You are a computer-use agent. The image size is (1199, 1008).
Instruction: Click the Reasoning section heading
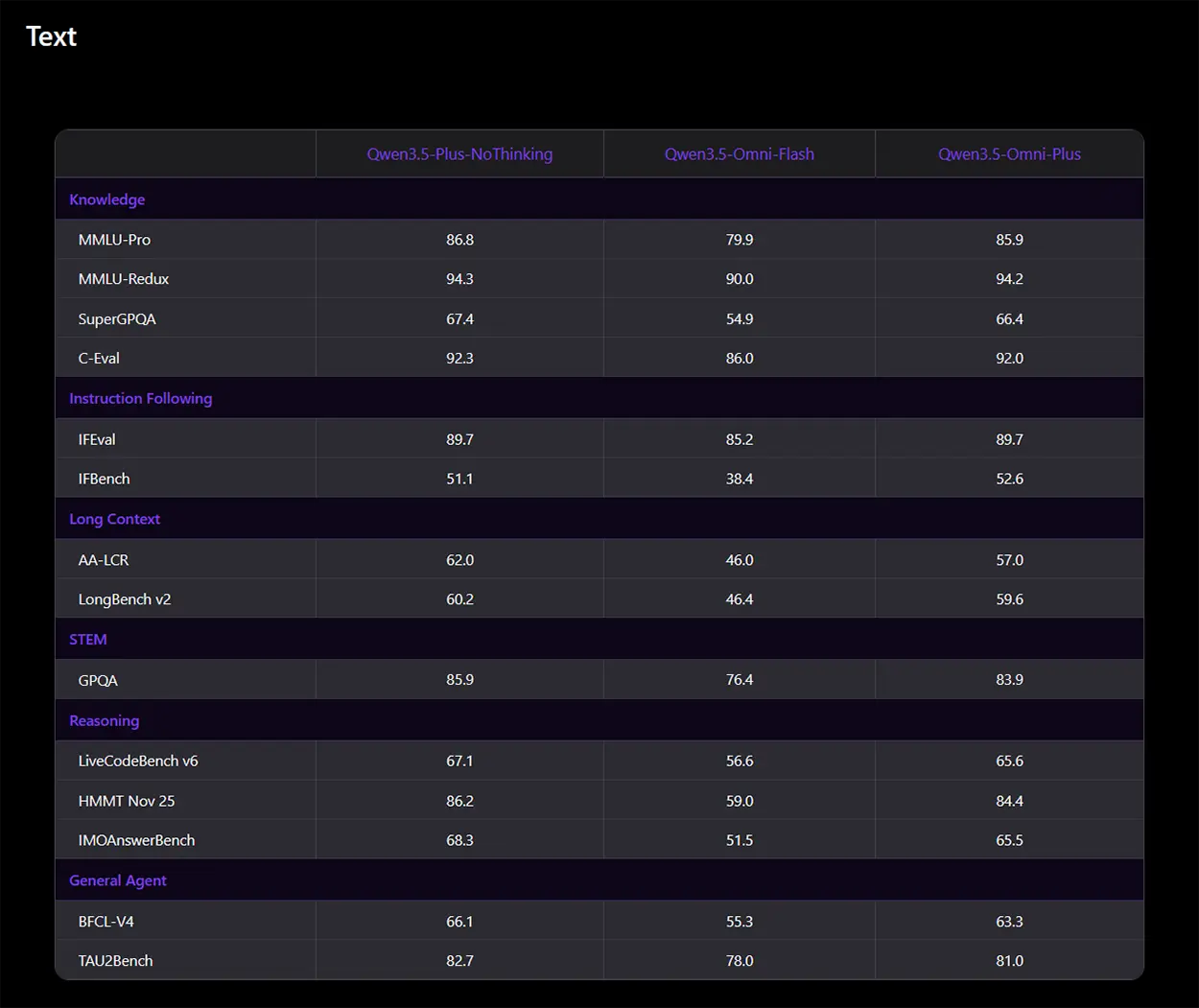(x=104, y=720)
